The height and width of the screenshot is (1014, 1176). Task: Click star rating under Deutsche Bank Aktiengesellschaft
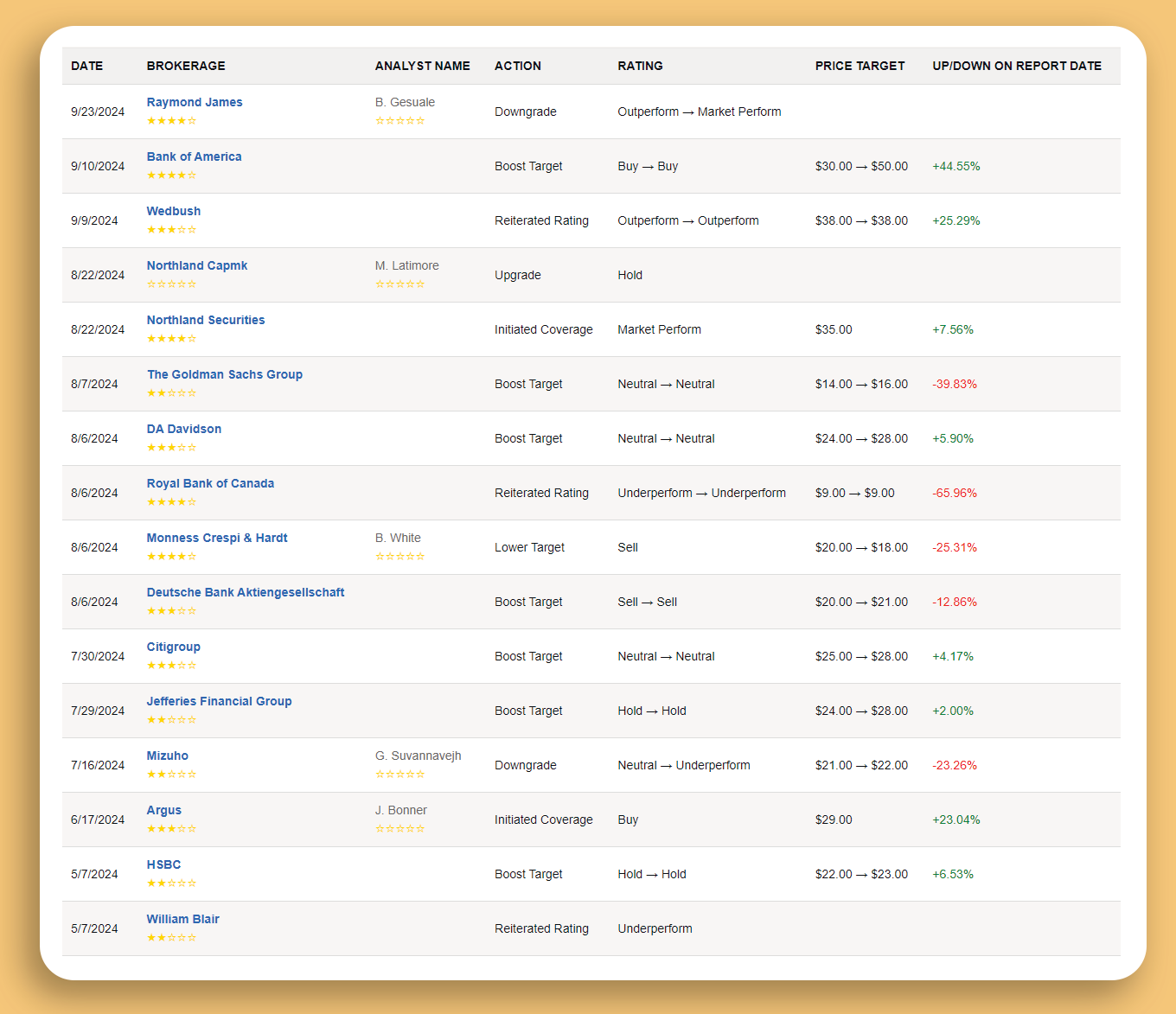point(172,611)
